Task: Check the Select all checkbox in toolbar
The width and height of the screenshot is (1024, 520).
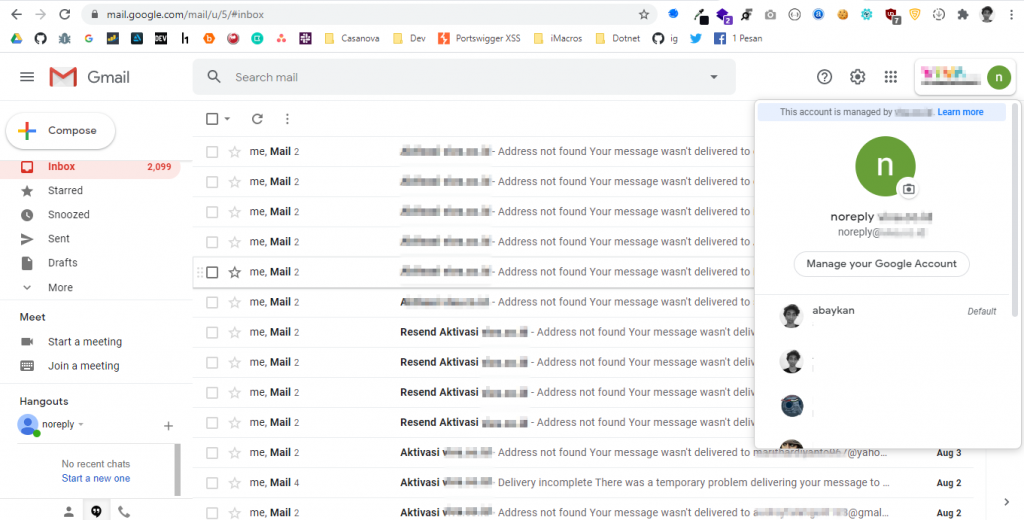Action: click(x=212, y=119)
